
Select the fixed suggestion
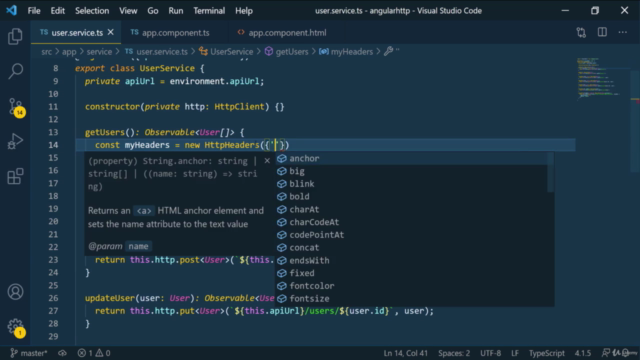point(411,273)
